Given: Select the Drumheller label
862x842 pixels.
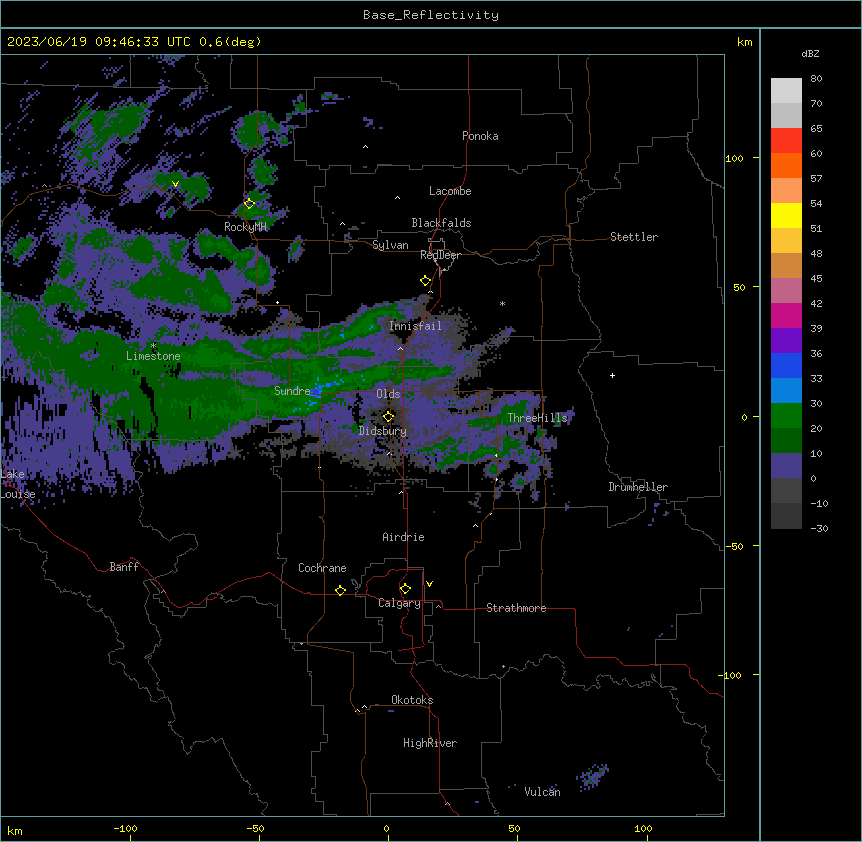Looking at the screenshot, I should (x=638, y=487).
